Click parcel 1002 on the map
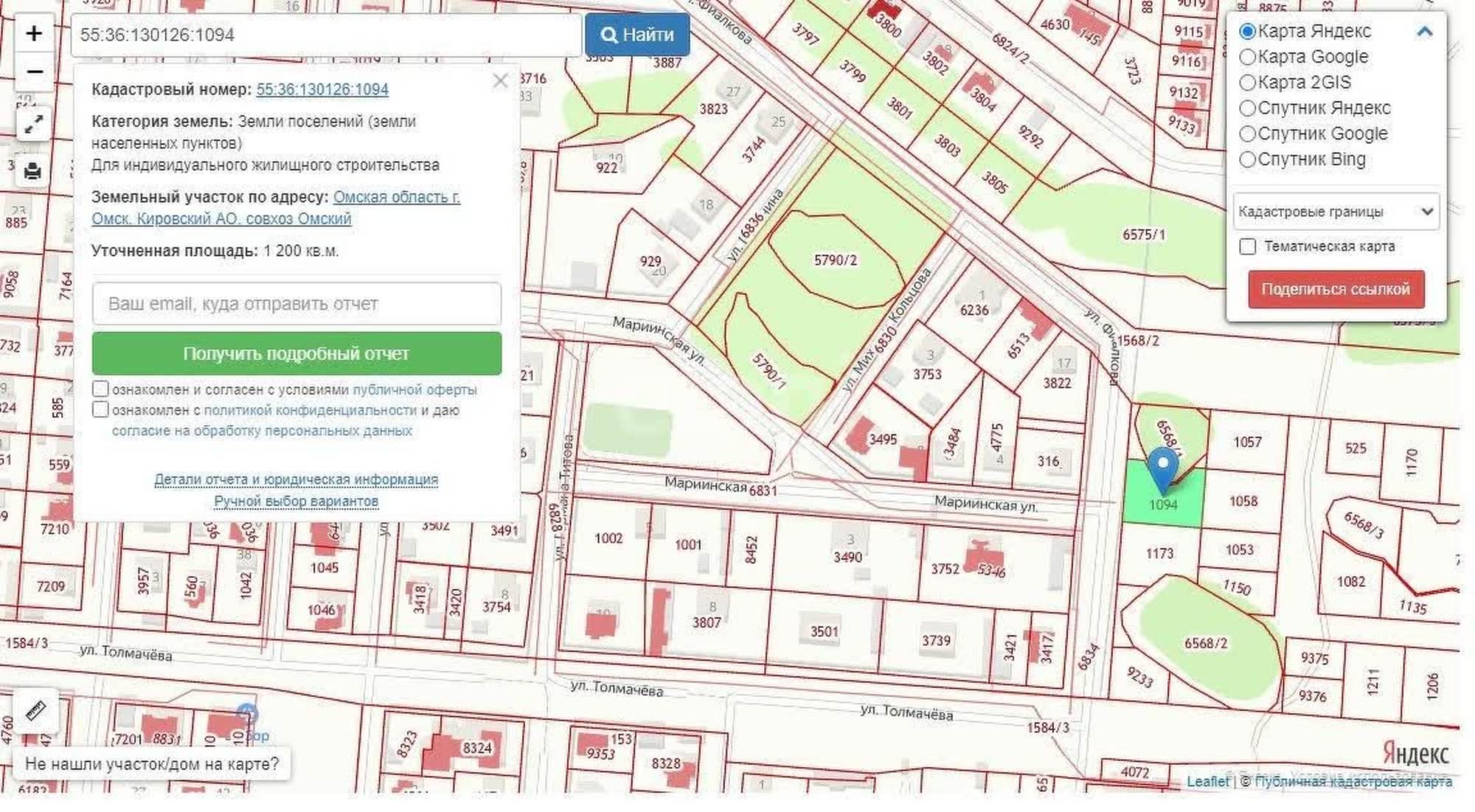This screenshot has width=1475, height=812. pos(608,538)
